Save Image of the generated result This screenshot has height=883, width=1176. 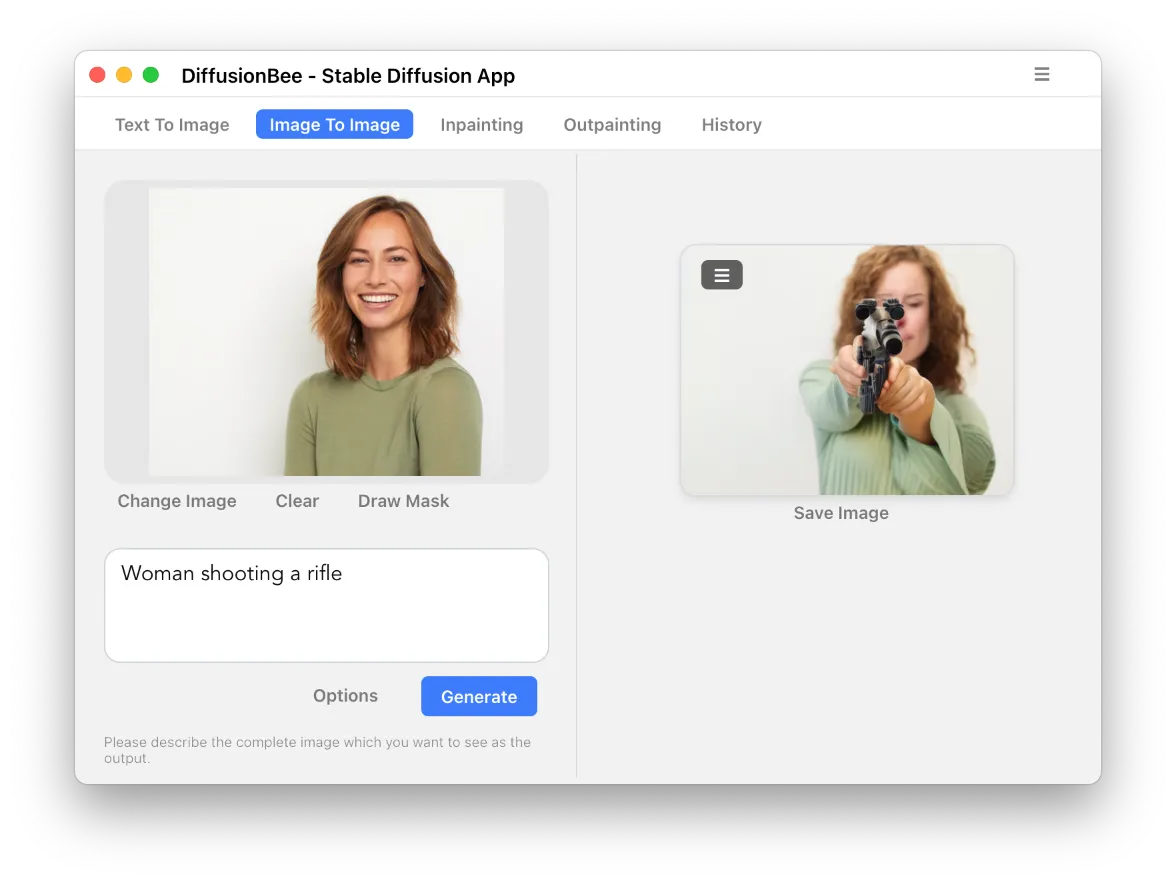841,513
